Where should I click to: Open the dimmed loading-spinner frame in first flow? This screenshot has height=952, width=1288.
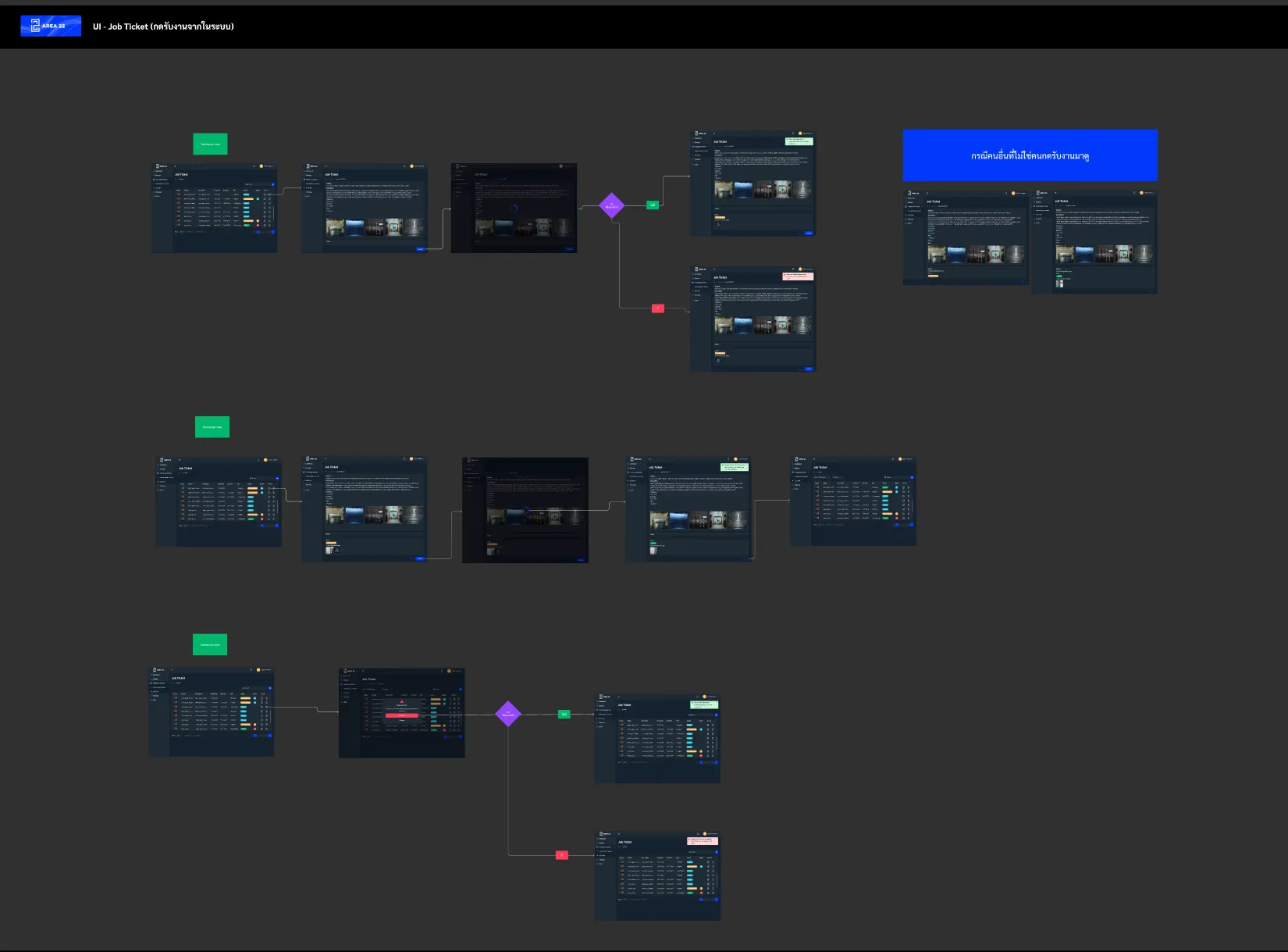coord(514,208)
